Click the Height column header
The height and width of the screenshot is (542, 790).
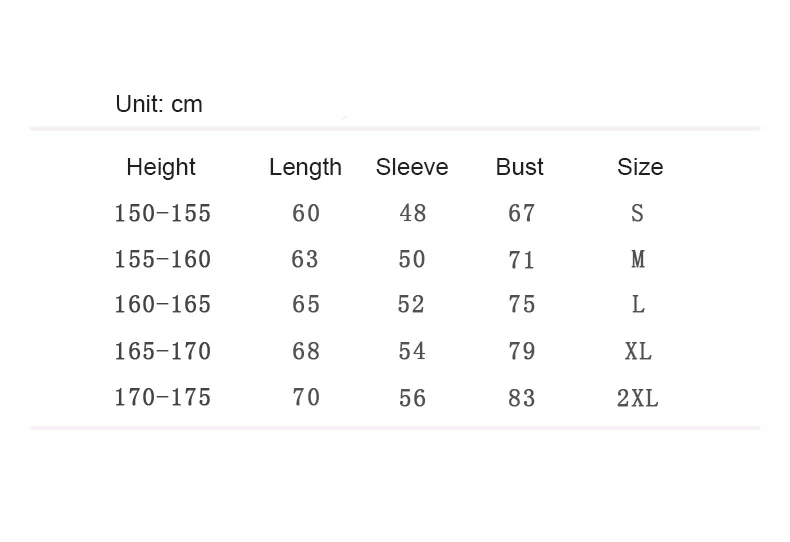[161, 168]
